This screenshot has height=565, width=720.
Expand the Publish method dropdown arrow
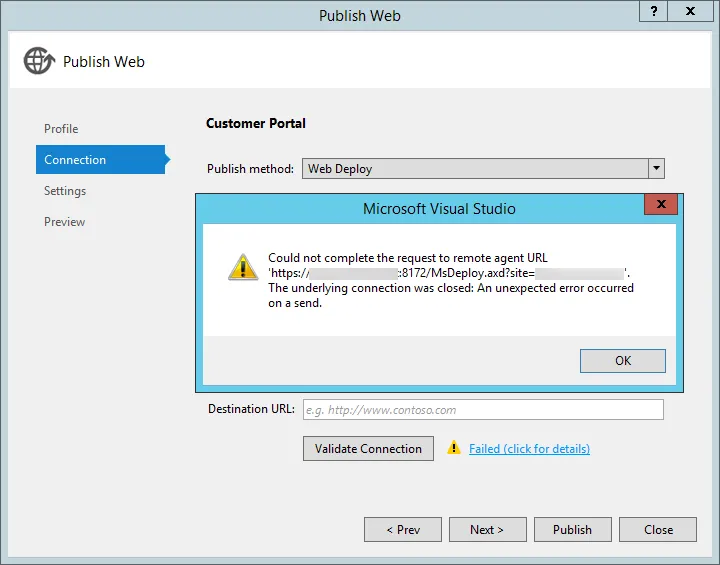click(x=656, y=169)
